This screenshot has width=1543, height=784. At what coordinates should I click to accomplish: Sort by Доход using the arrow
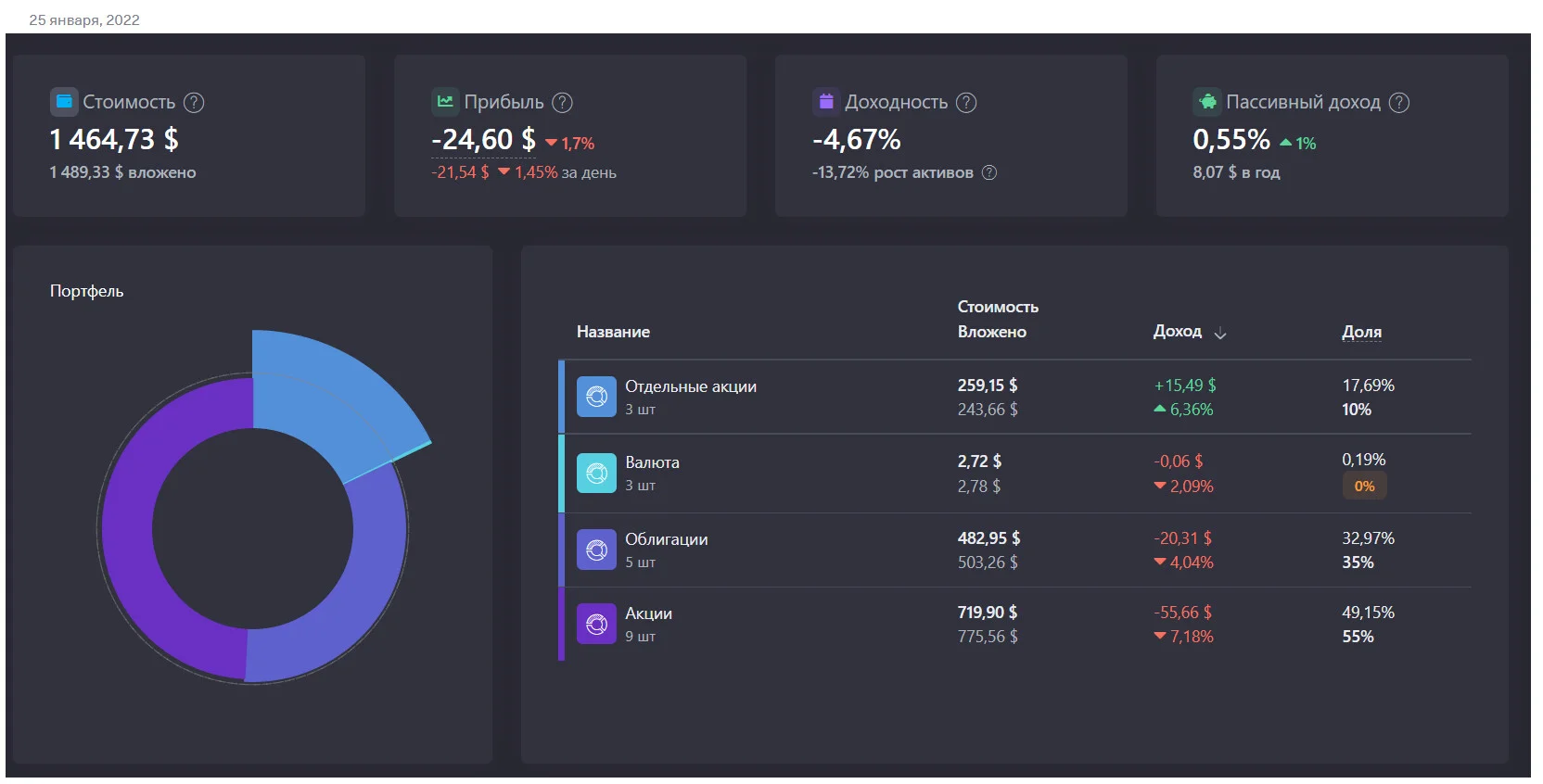point(1220,334)
